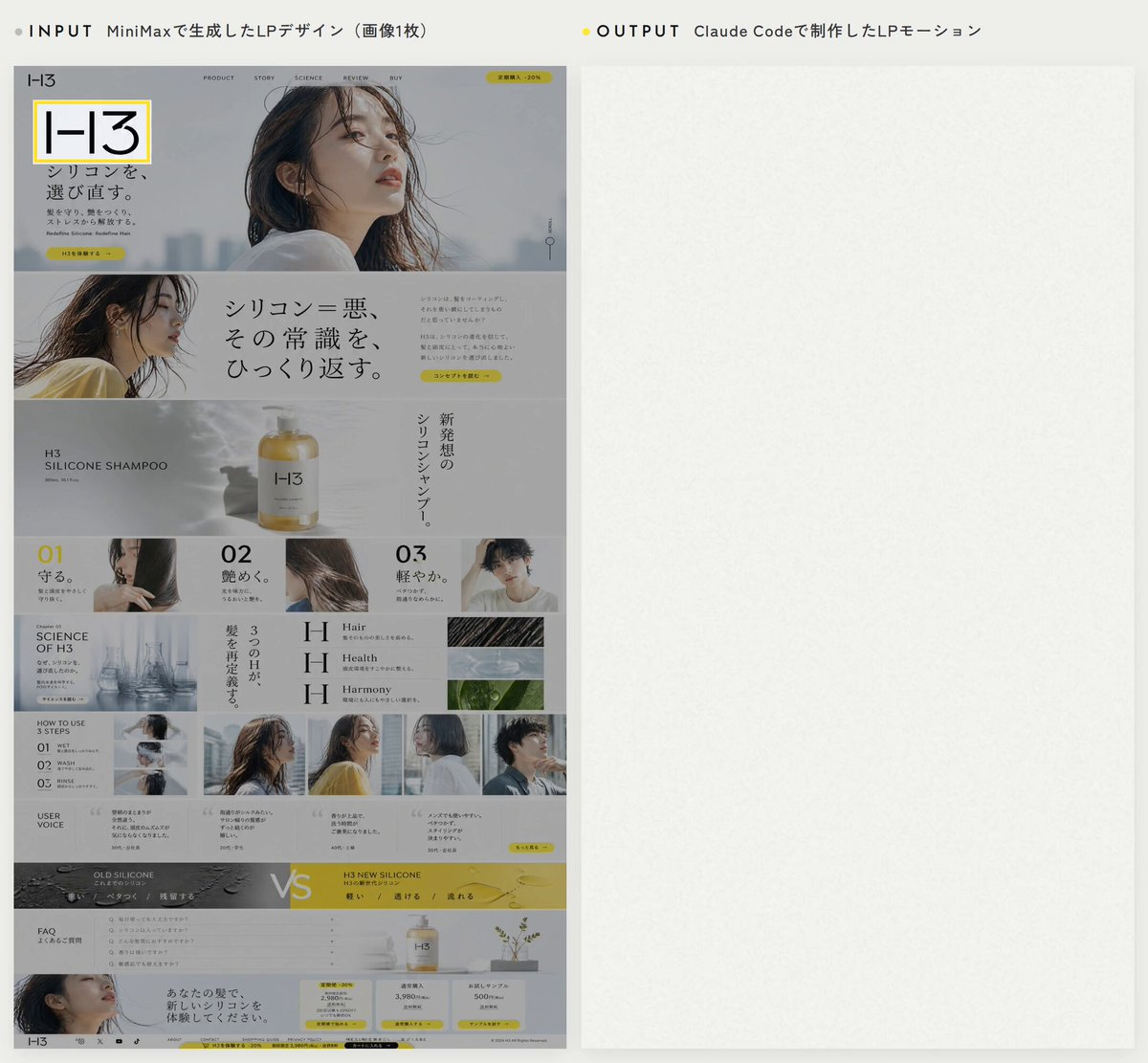The height and width of the screenshot is (1063, 1148).
Task: Select the highlighted large H3 logo
Action: point(92,131)
